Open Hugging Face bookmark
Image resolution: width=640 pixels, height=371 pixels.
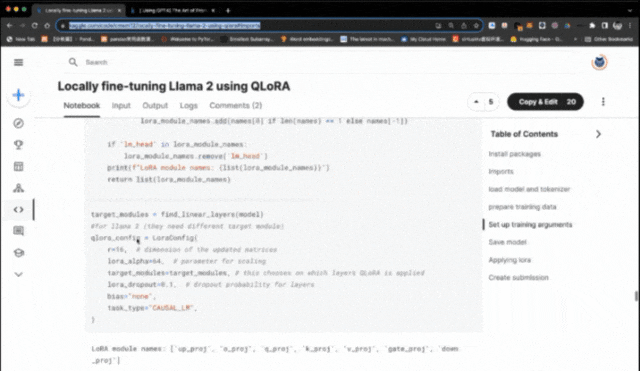pos(536,39)
